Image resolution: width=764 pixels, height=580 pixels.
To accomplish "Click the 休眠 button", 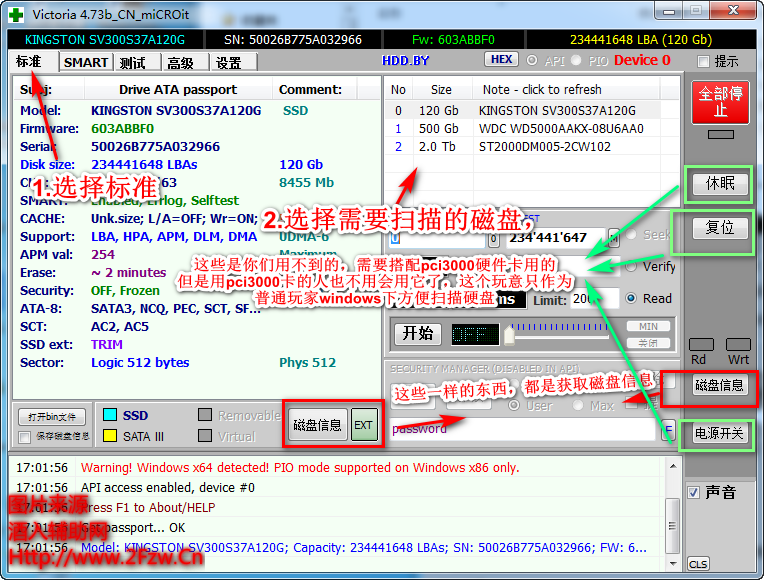I will tap(720, 184).
